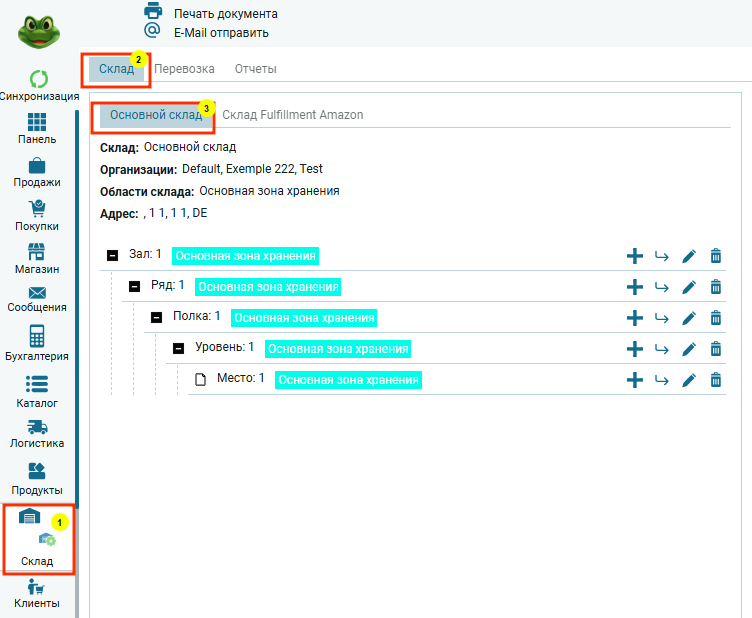
Task: Switch to the Отчеты tab
Action: 255,69
